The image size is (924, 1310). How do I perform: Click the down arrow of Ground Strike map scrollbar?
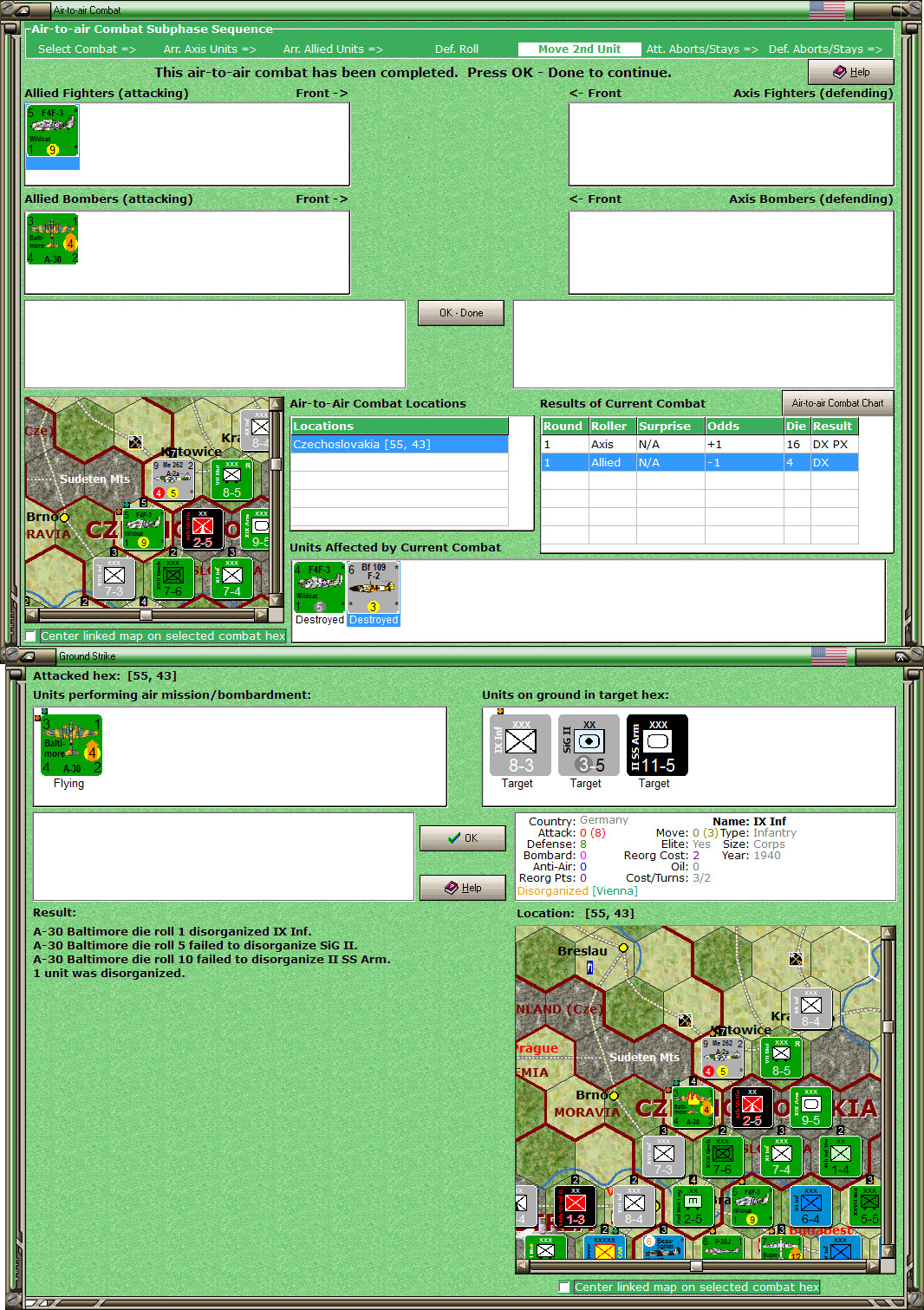click(888, 1252)
